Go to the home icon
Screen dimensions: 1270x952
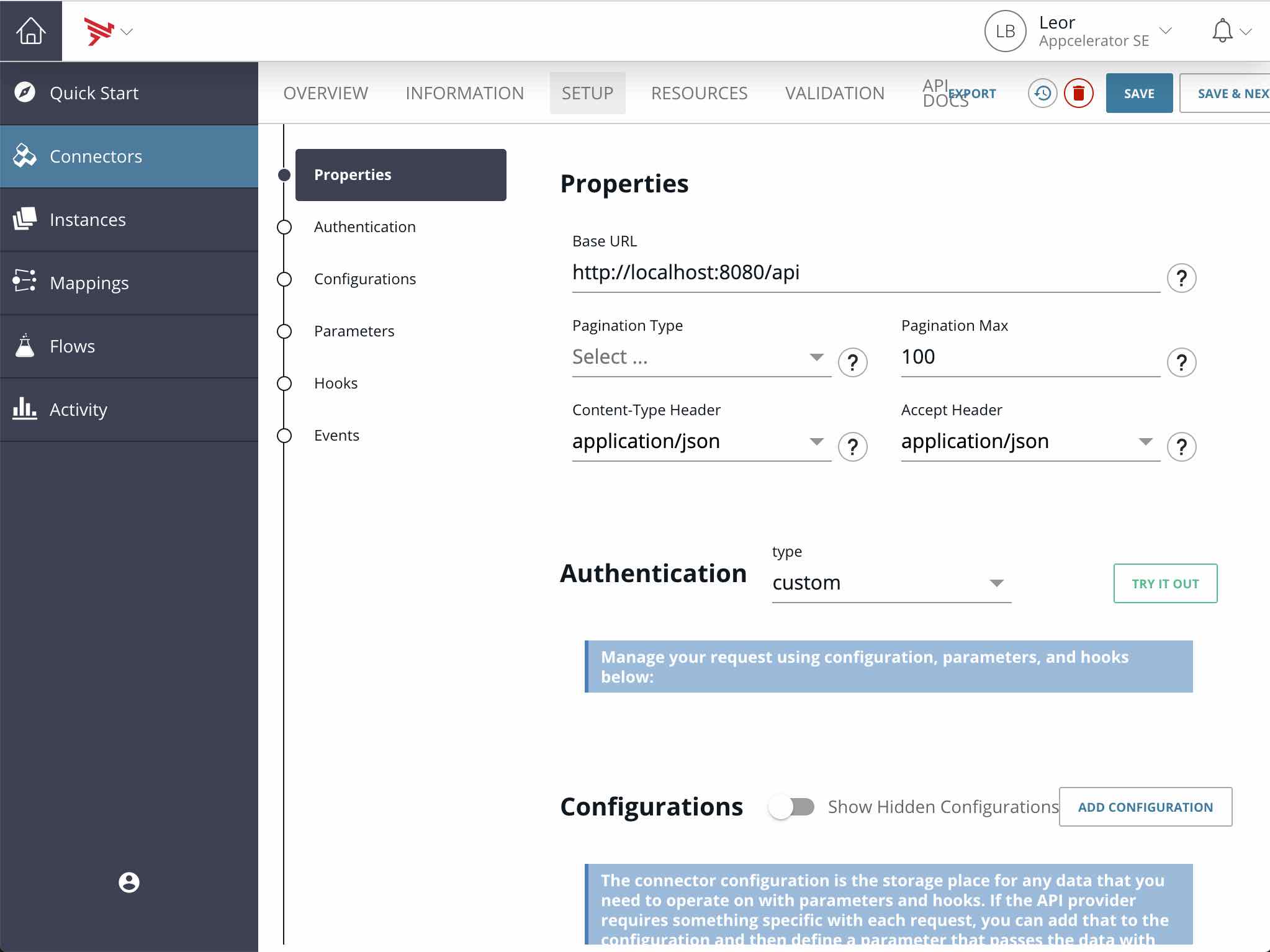tap(30, 30)
